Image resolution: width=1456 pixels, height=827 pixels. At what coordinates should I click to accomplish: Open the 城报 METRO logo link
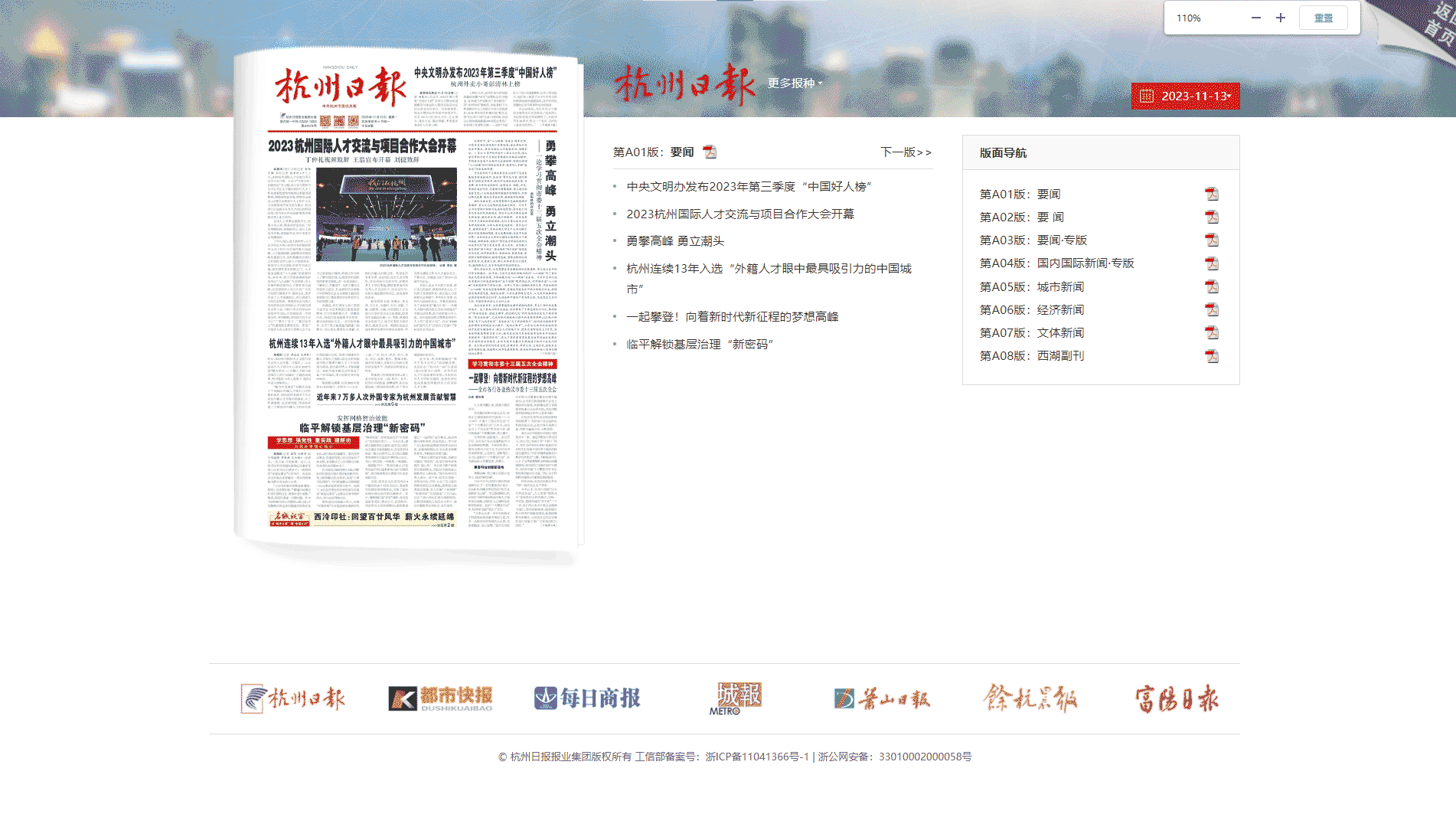[x=735, y=698]
